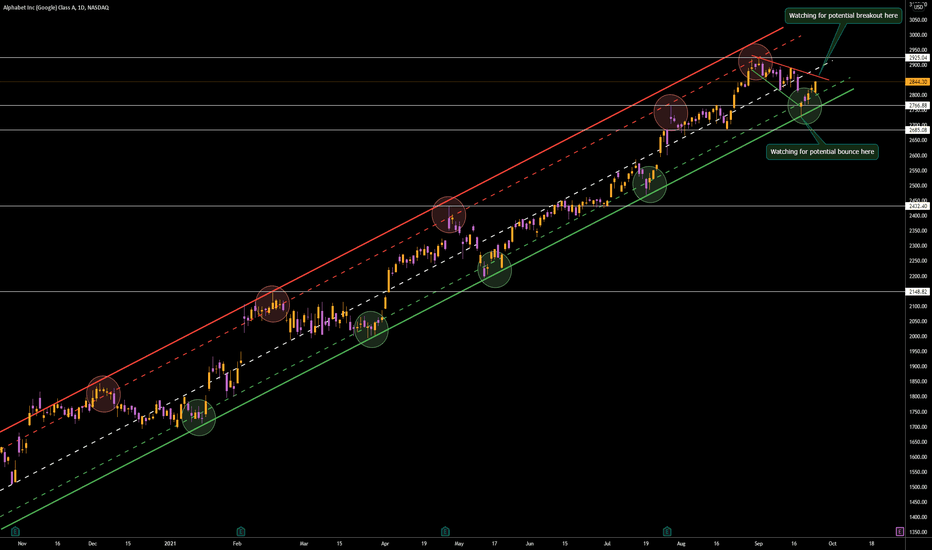Click the Sep label on time axis
Screen dimensions: 932x550
tap(758, 543)
